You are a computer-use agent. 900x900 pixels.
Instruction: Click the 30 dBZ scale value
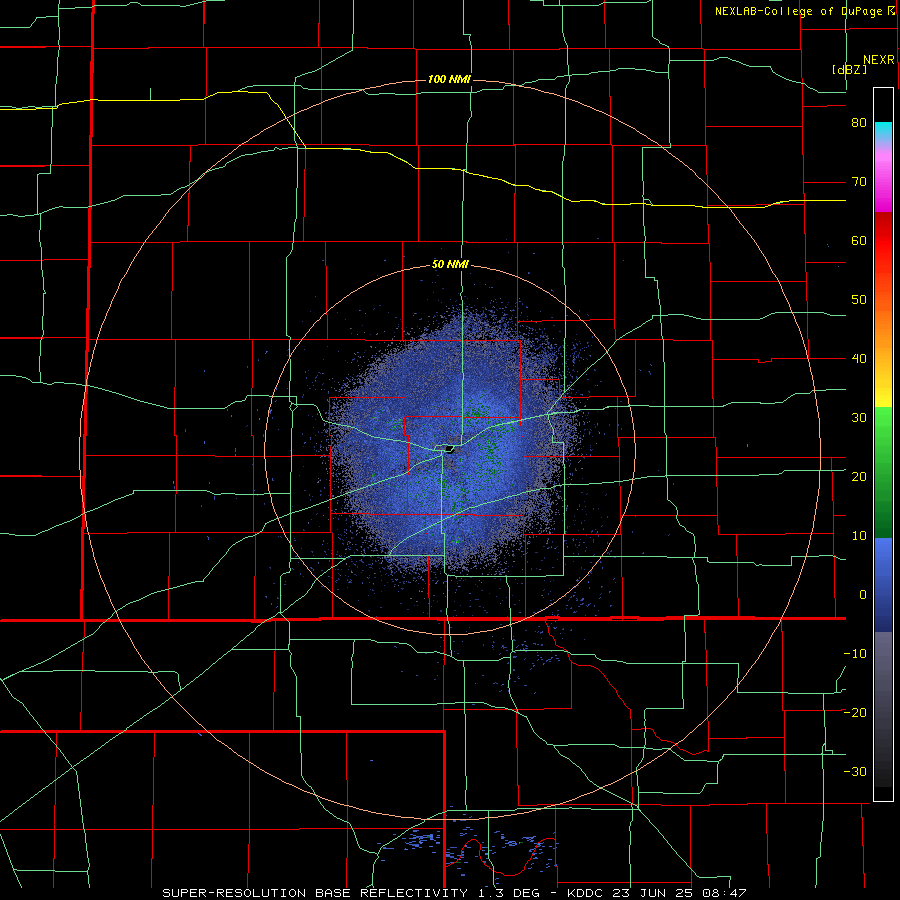[x=859, y=417]
